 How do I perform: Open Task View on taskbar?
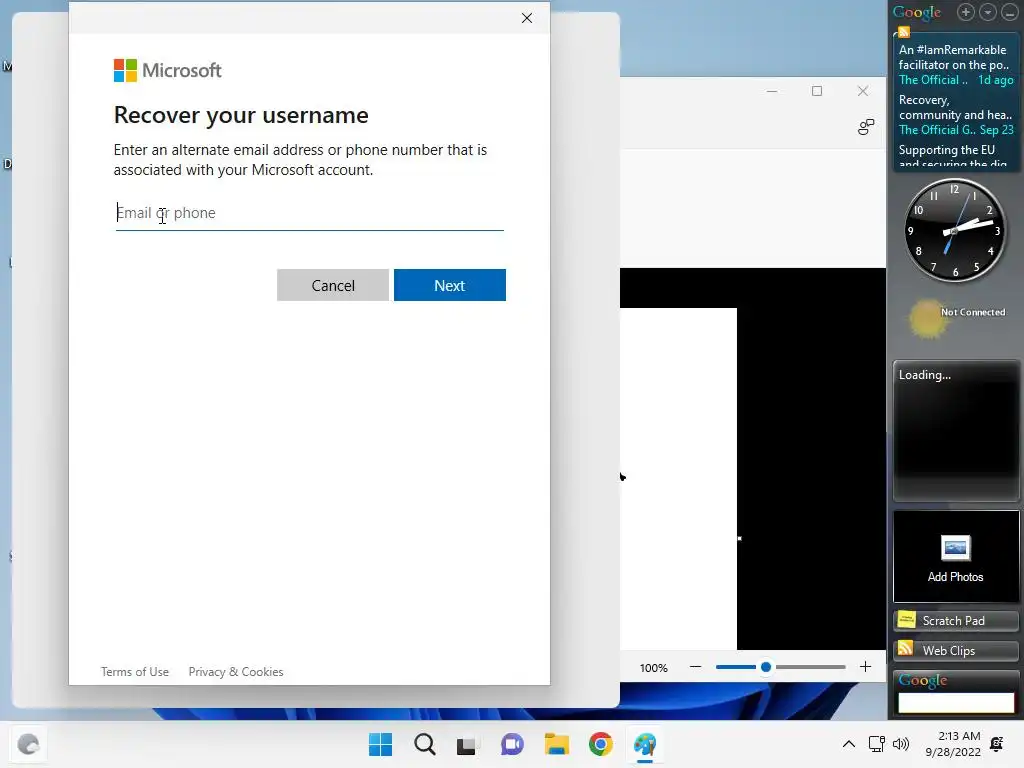click(x=468, y=744)
